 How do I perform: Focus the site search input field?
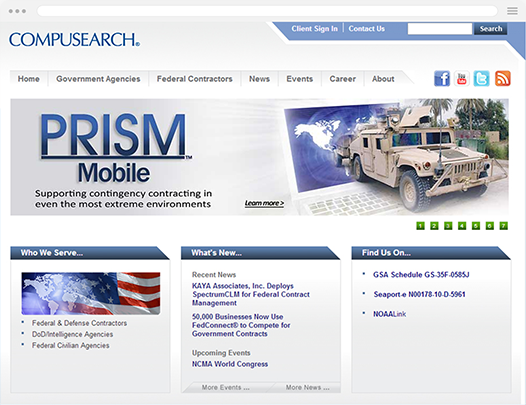(440, 29)
